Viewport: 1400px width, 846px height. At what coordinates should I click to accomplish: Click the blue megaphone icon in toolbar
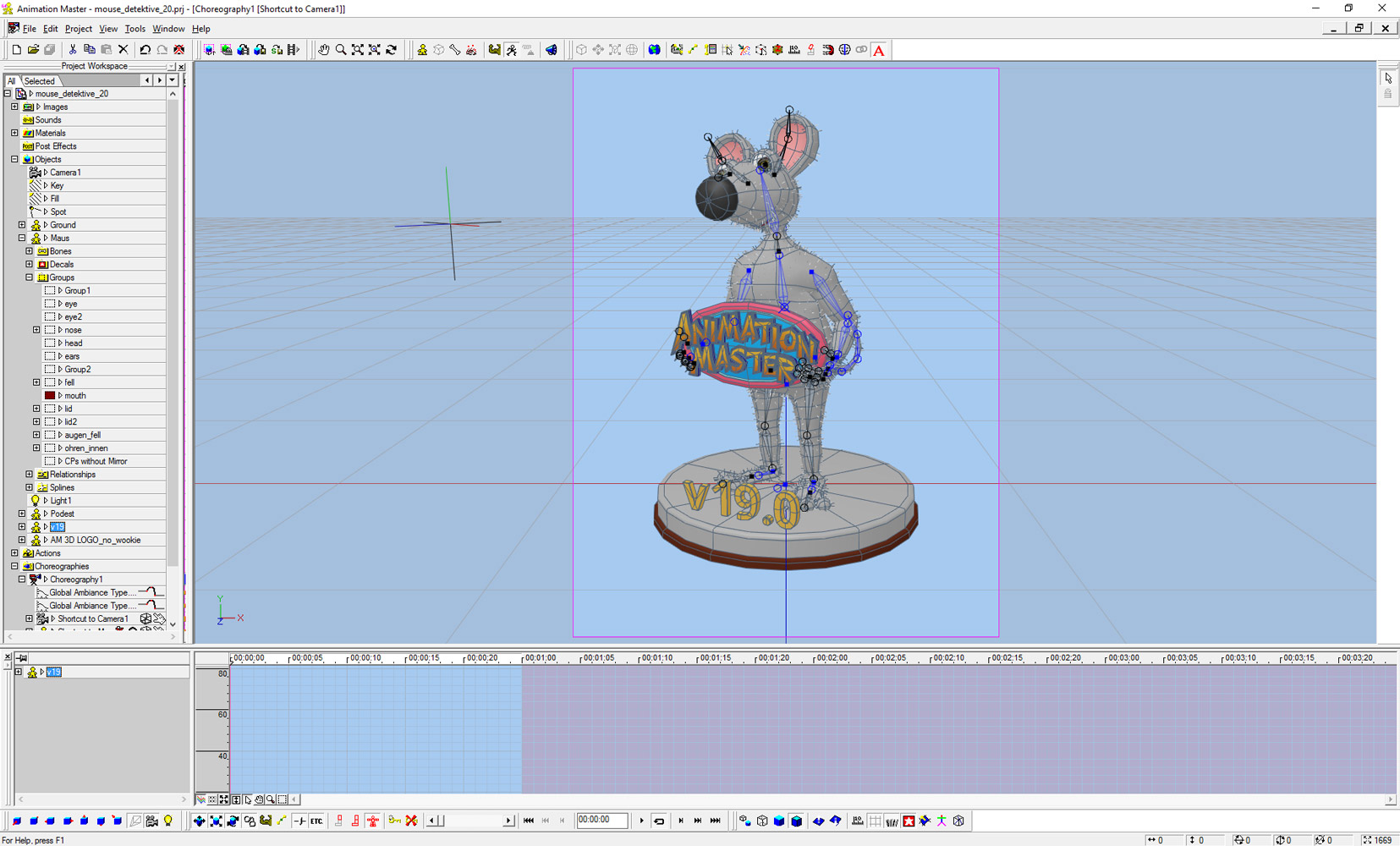(x=552, y=50)
